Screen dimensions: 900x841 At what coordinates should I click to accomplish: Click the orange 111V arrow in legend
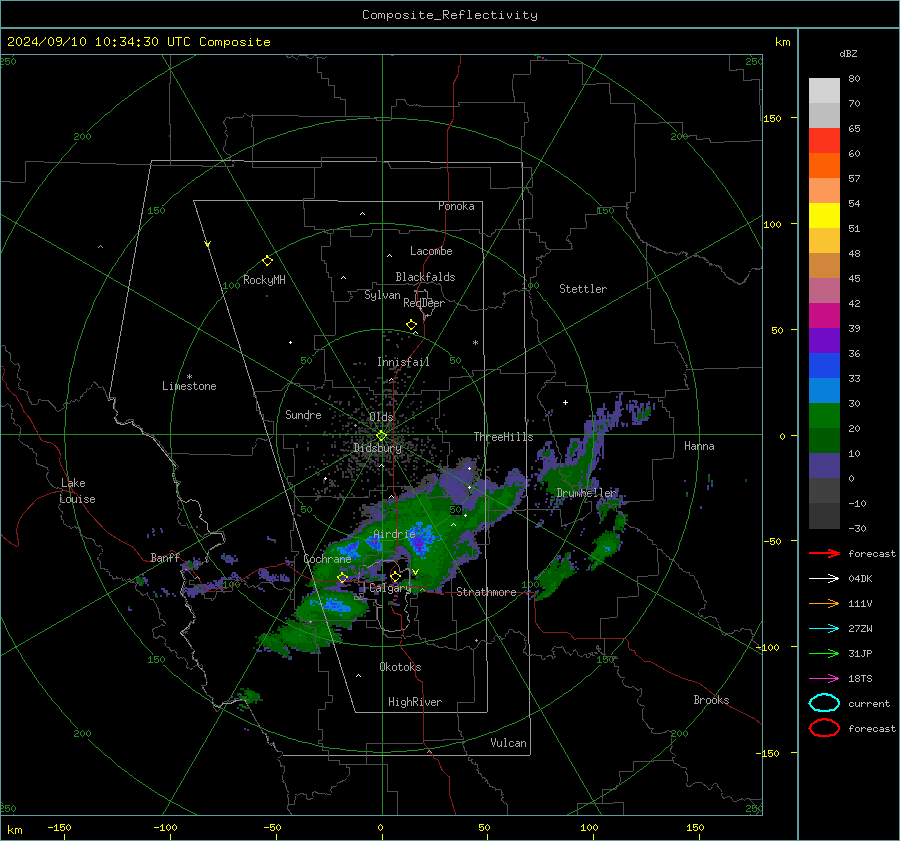tap(824, 603)
